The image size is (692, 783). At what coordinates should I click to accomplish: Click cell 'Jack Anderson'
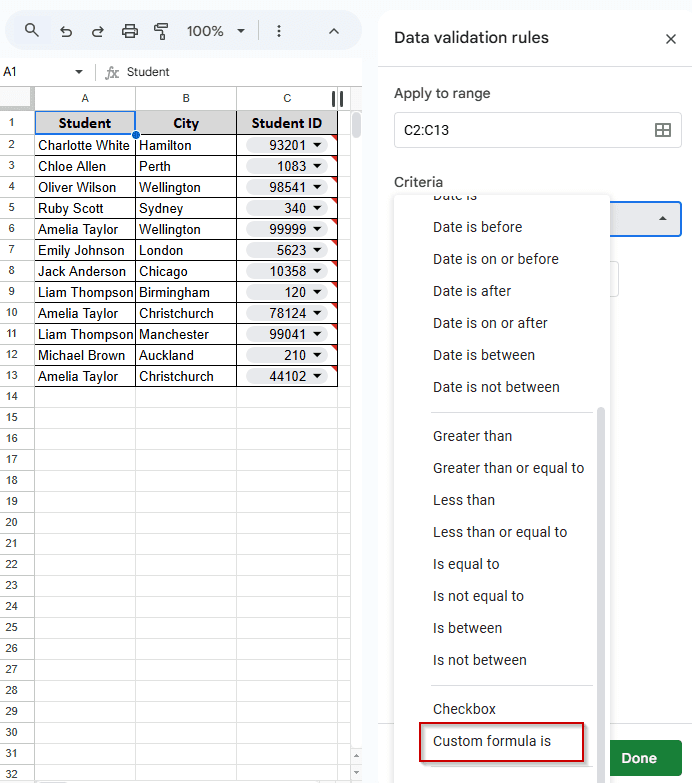point(85,271)
